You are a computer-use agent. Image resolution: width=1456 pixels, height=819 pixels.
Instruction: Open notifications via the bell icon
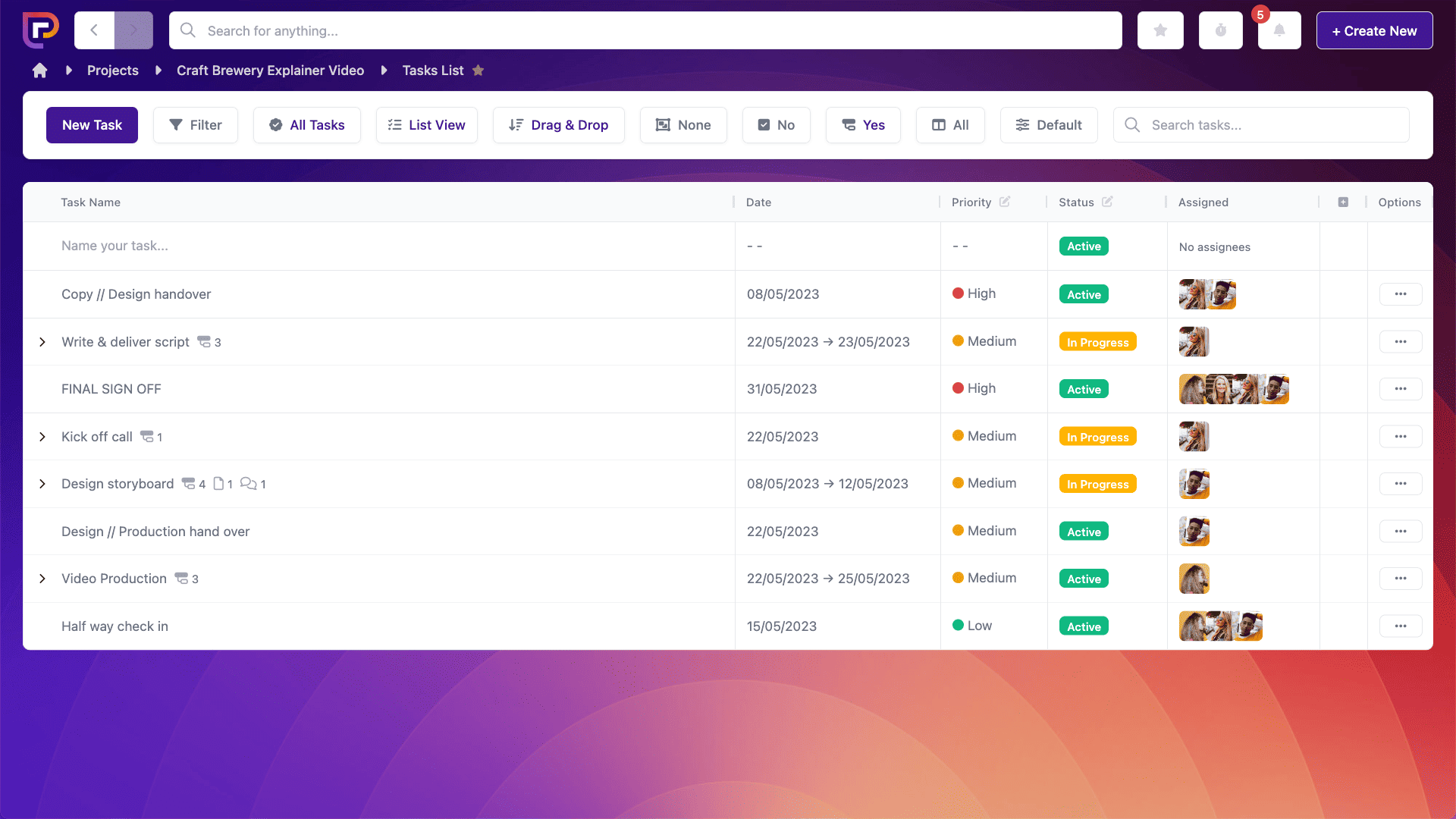click(1279, 30)
